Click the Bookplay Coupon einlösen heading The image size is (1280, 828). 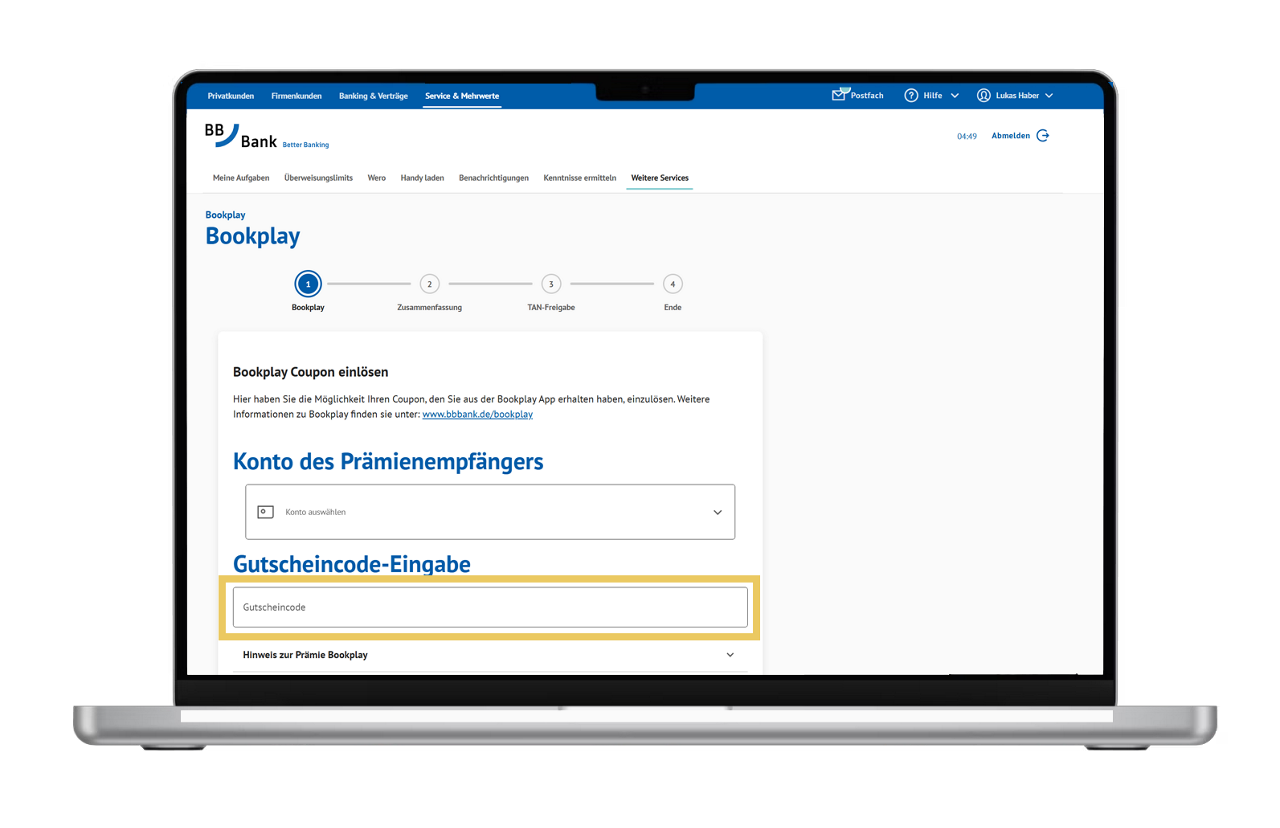click(x=311, y=372)
